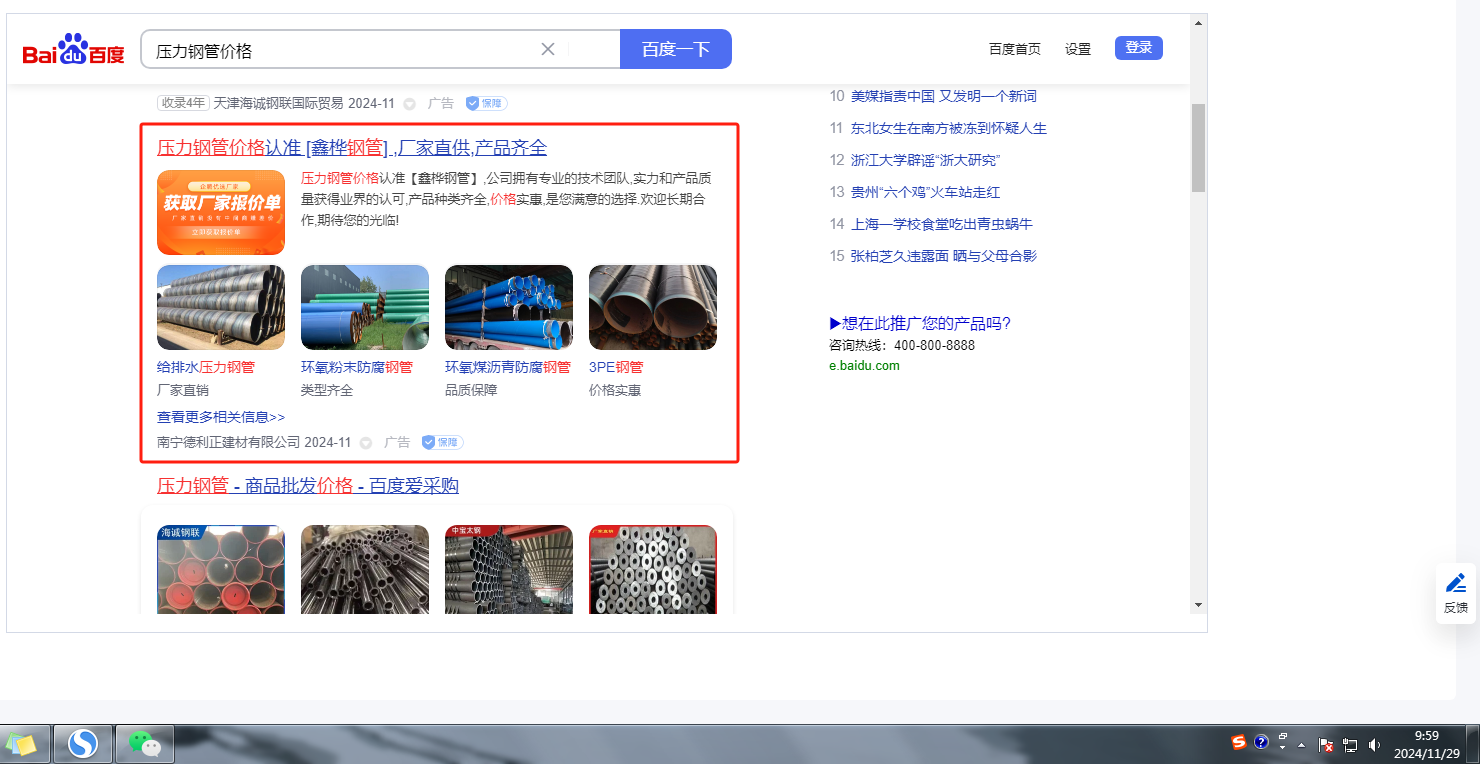Screen dimensions: 1480x764
Task: Open the 海诚钢联 labeled pipe image
Action: [221, 569]
